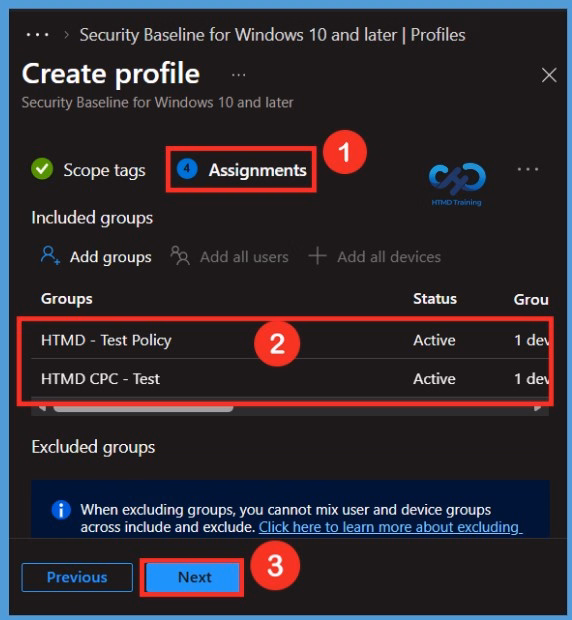572x620 pixels.
Task: Click the scrollbar right arrow
Action: [x=538, y=408]
